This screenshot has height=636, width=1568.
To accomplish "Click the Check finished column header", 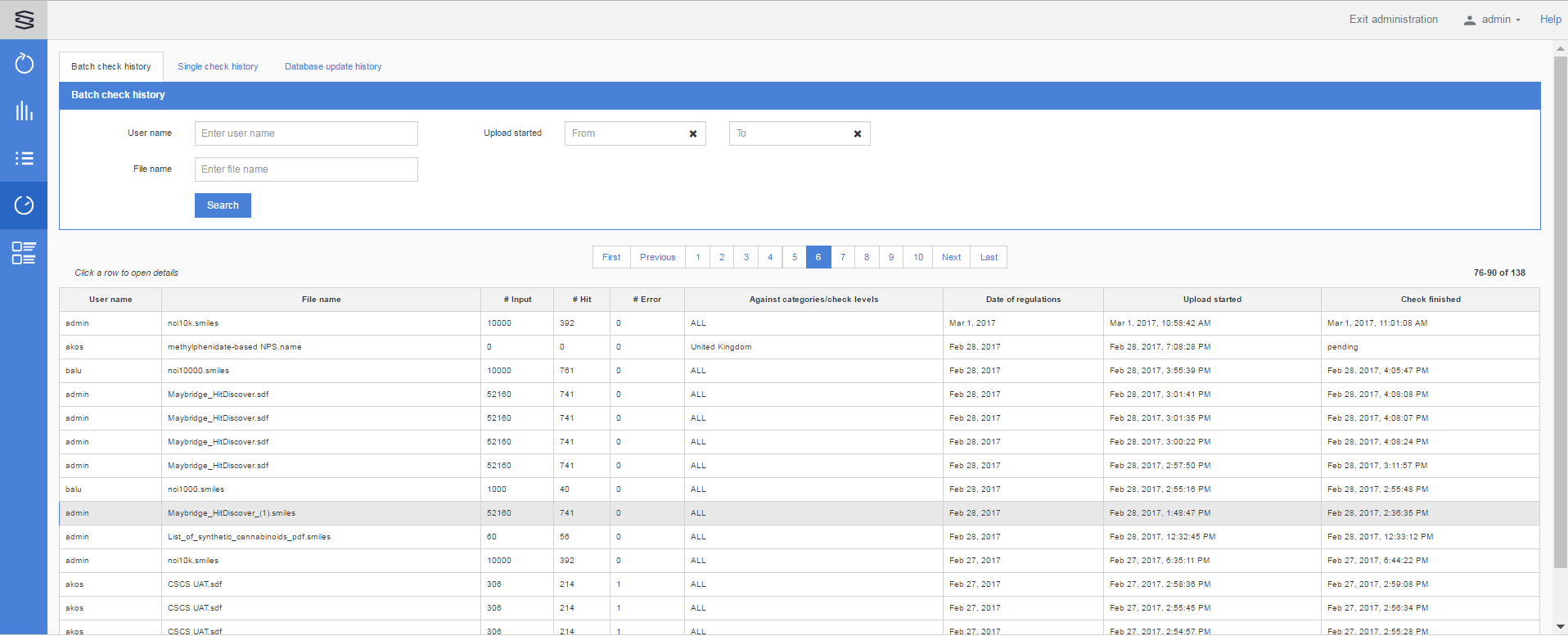I will [x=1431, y=300].
